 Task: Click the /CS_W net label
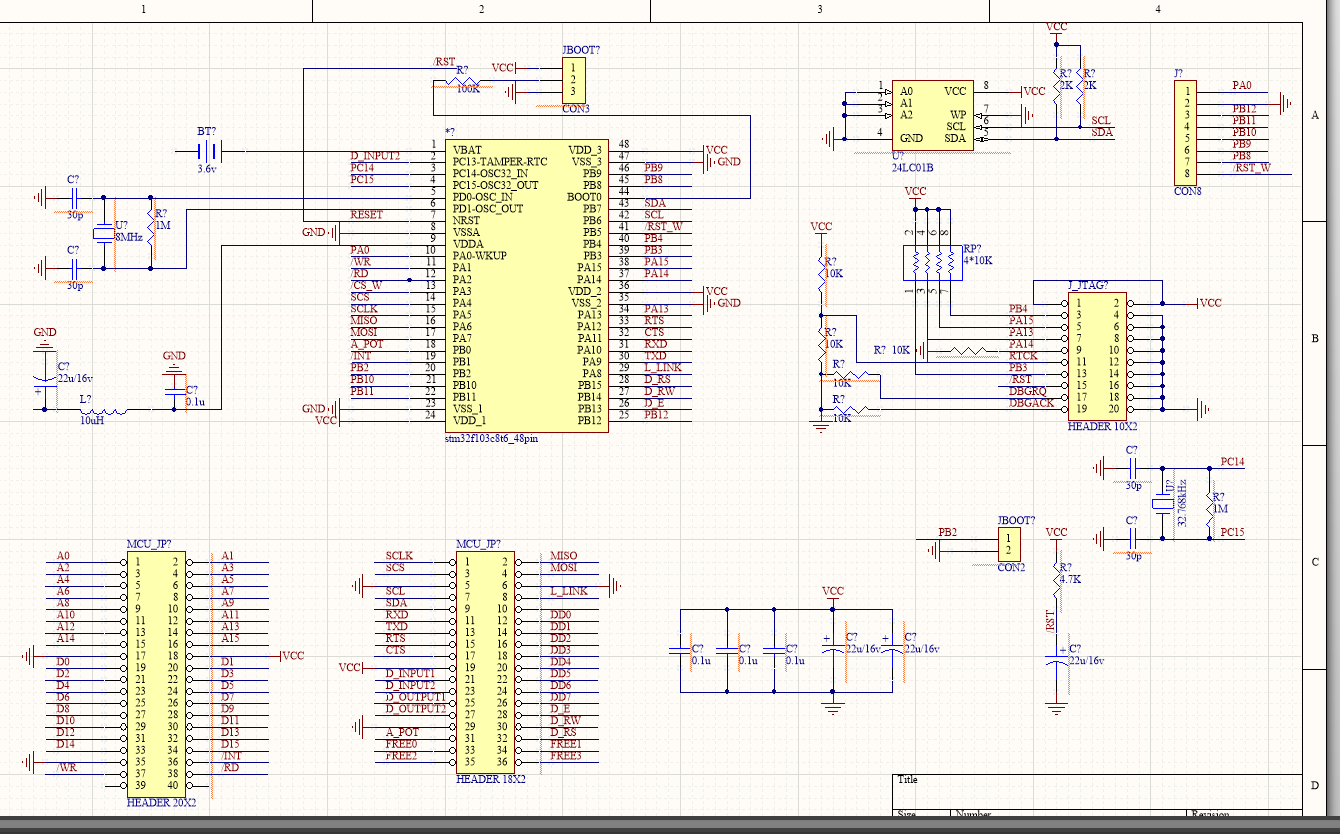(x=366, y=285)
